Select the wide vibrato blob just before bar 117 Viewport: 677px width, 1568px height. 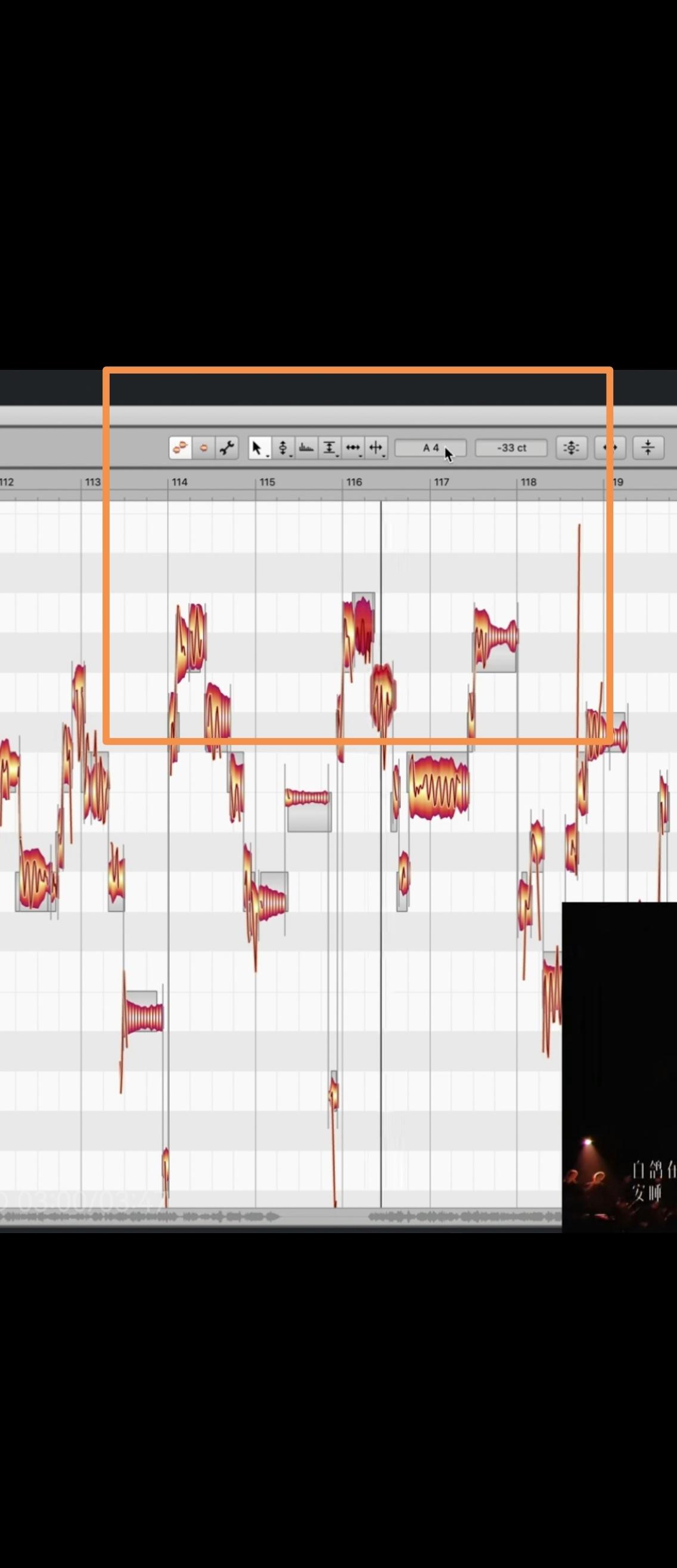439,787
